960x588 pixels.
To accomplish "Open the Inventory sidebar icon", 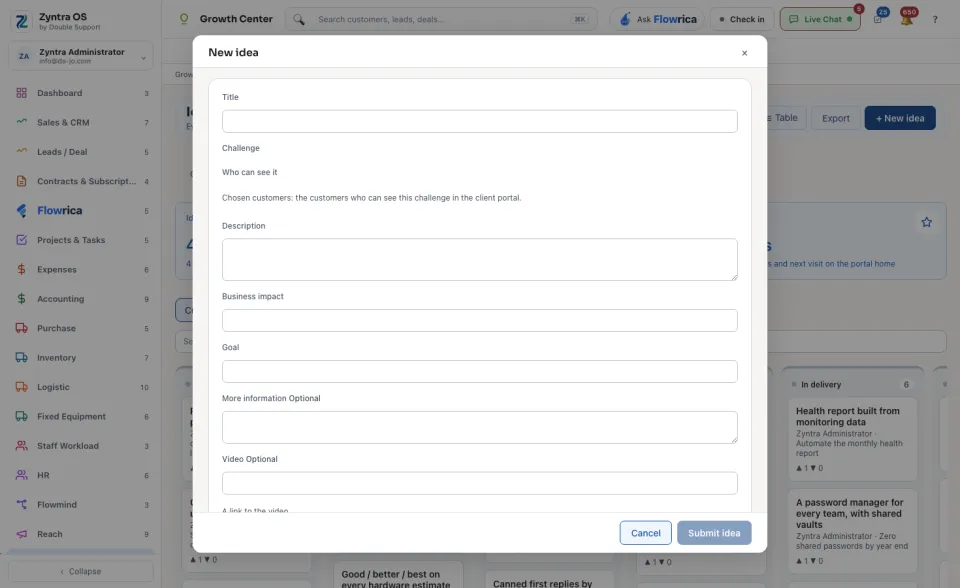I will click(x=21, y=357).
